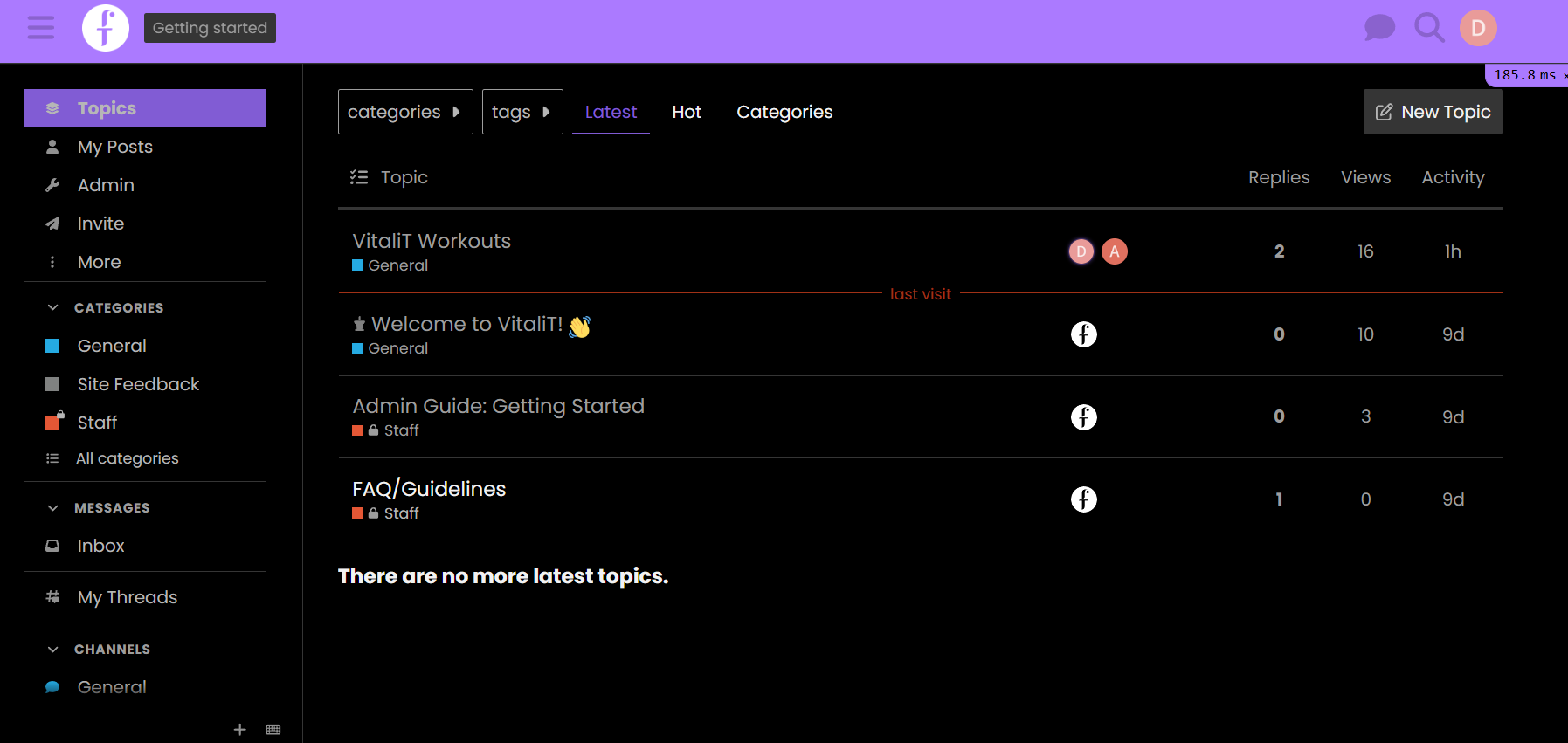1568x743 pixels.
Task: Open search with the magnifier icon
Action: click(1429, 28)
